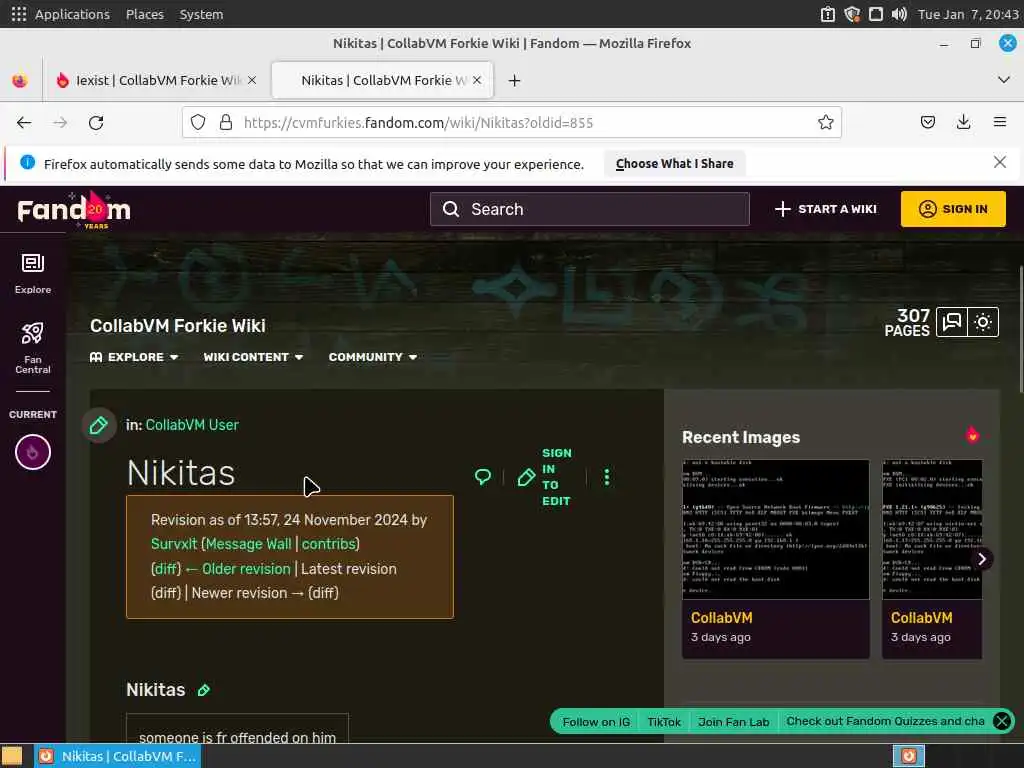1024x768 pixels.
Task: Open Fan Central in sidebar
Action: 33,348
